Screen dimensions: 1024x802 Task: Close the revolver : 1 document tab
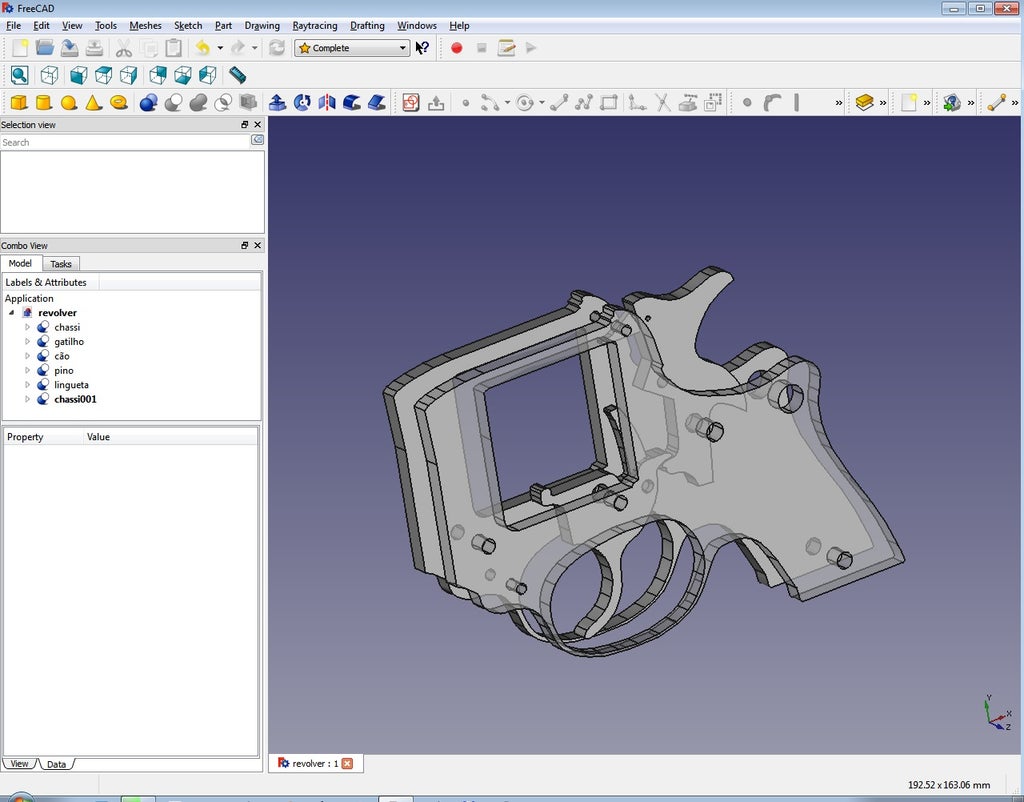[347, 764]
